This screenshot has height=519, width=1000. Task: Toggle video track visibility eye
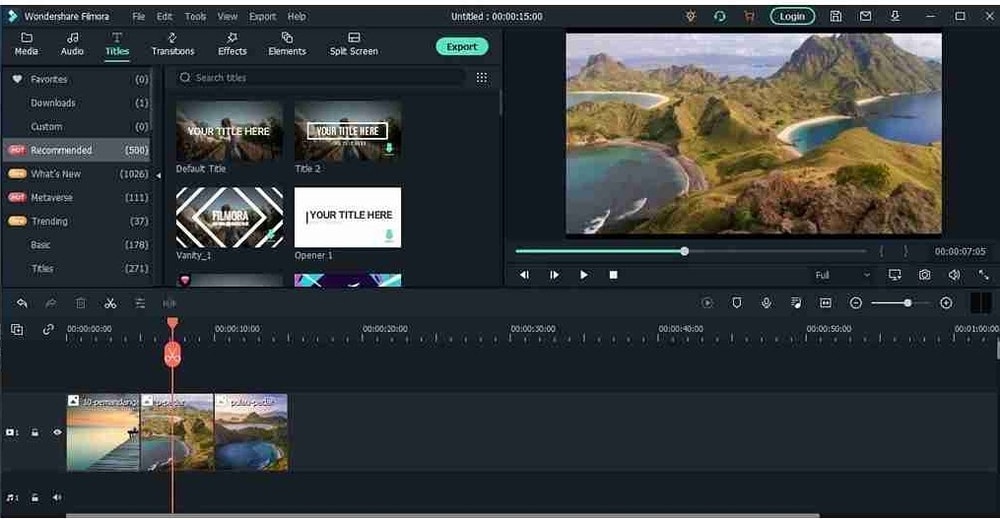[57, 433]
